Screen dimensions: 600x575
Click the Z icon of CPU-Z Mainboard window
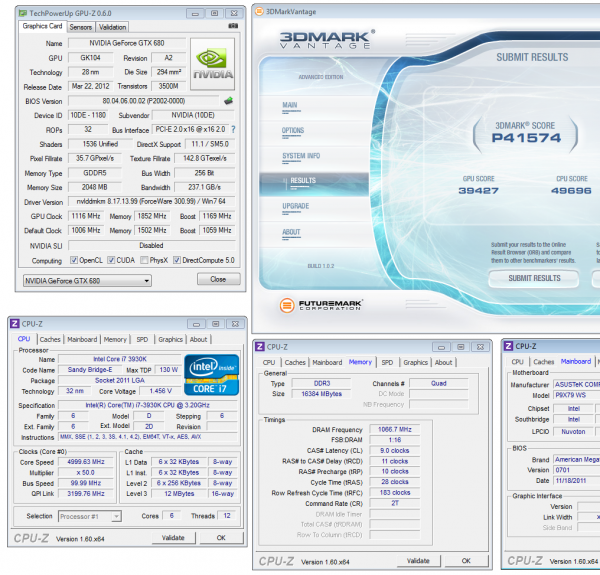[x=509, y=346]
